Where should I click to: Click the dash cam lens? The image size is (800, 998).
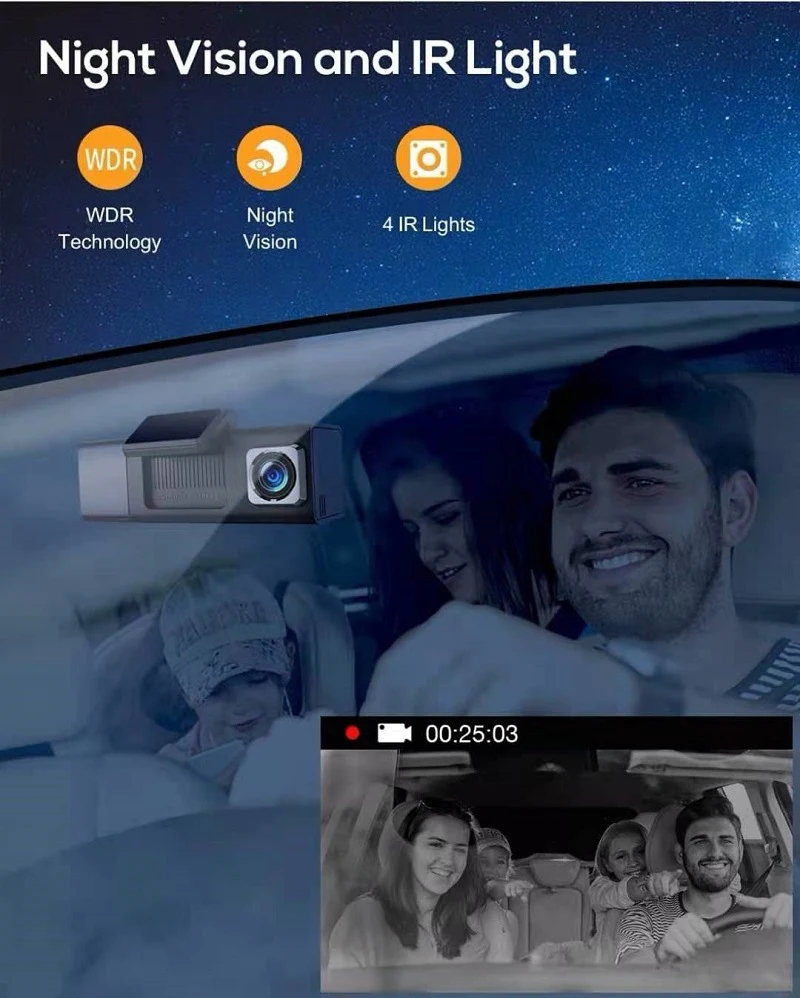tap(274, 475)
